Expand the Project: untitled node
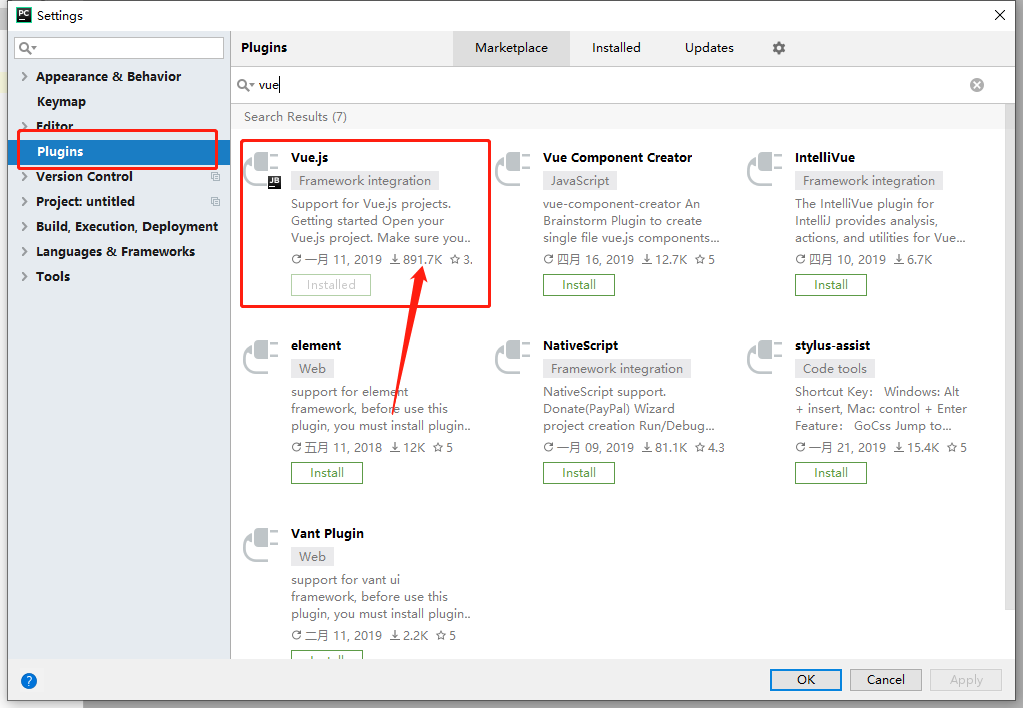The width and height of the screenshot is (1023, 708). click(x=24, y=201)
